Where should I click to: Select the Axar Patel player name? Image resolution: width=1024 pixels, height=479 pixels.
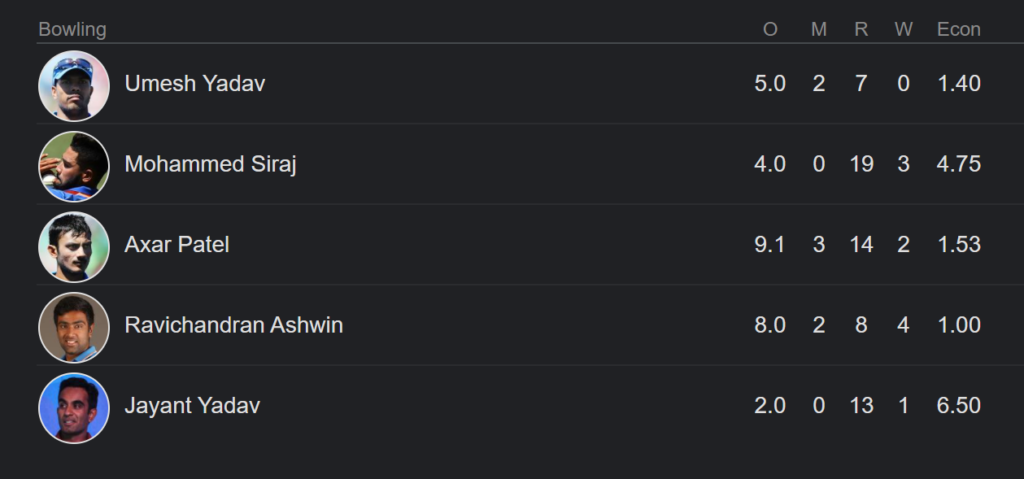pyautogui.click(x=177, y=244)
